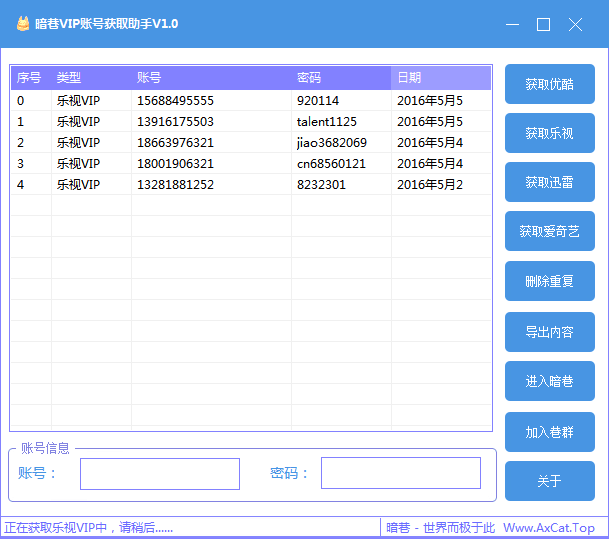Click the app icon in title bar
The image size is (609, 539).
22,24
